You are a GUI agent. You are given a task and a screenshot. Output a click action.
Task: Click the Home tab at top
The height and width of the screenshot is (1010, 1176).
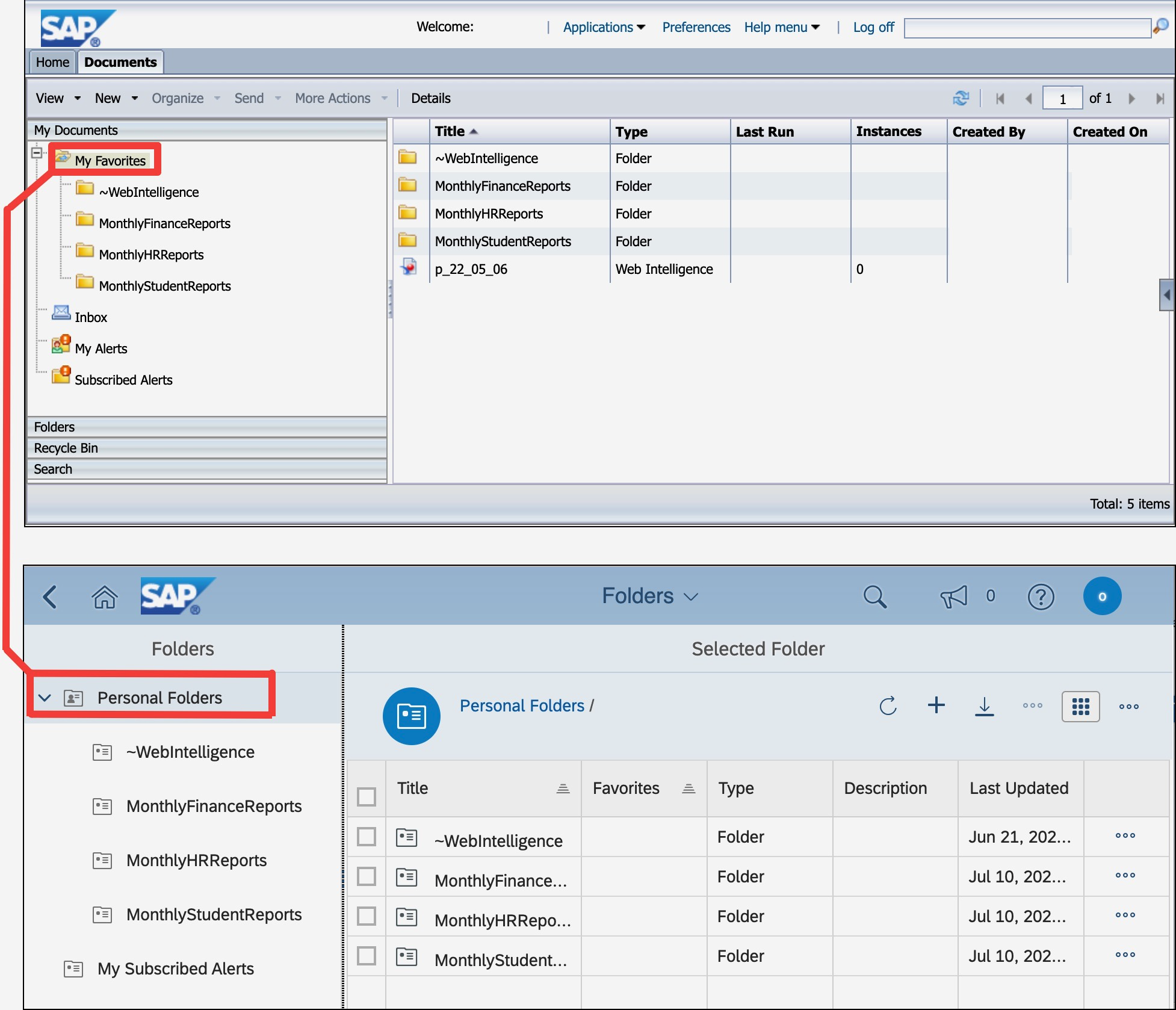51,63
